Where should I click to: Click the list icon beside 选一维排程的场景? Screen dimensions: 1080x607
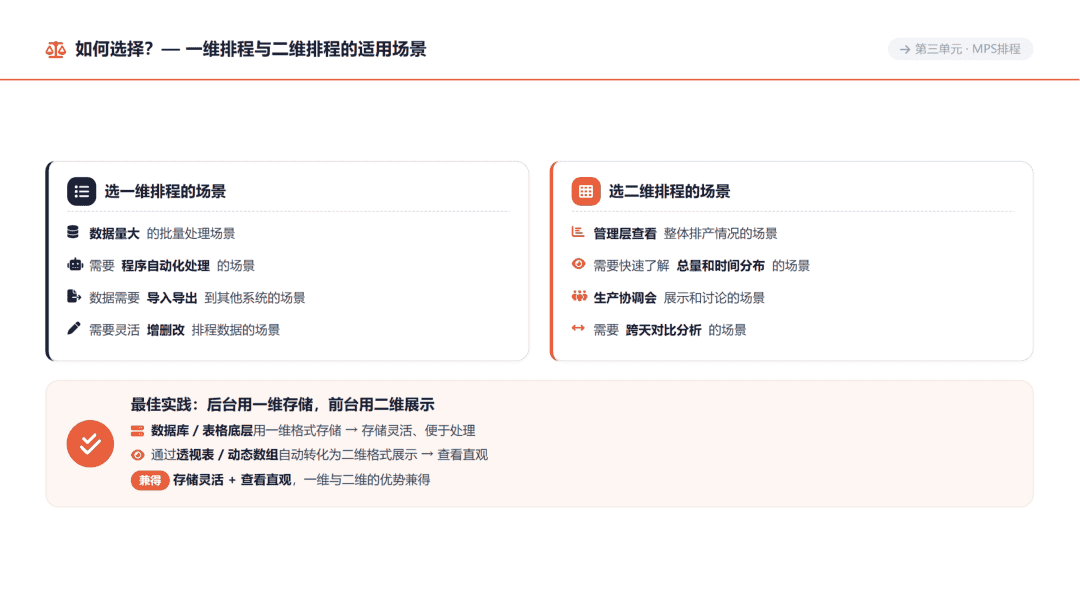81,192
